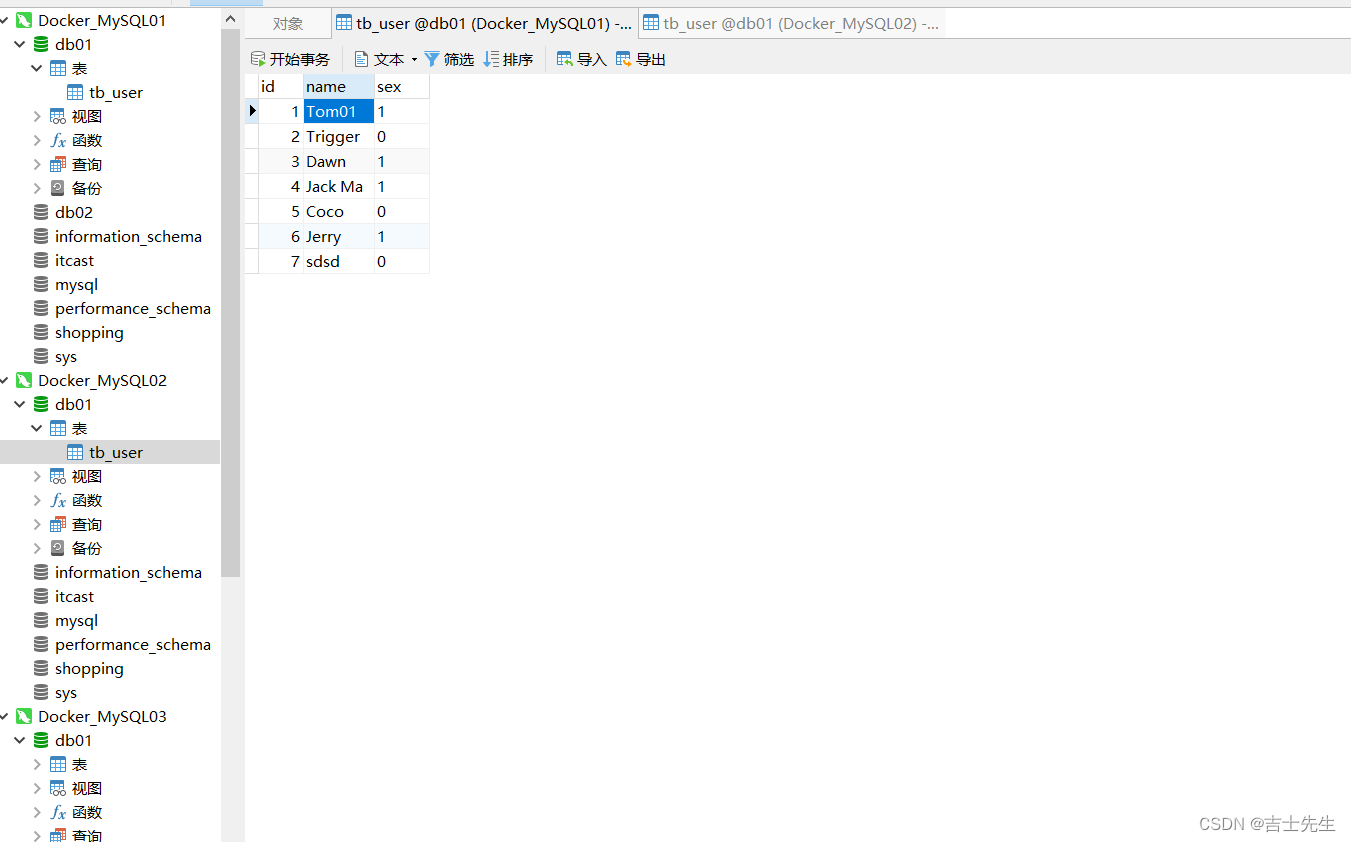Click the green db01 database icon under Docker_MySQL03
1351x842 pixels.
click(41, 740)
